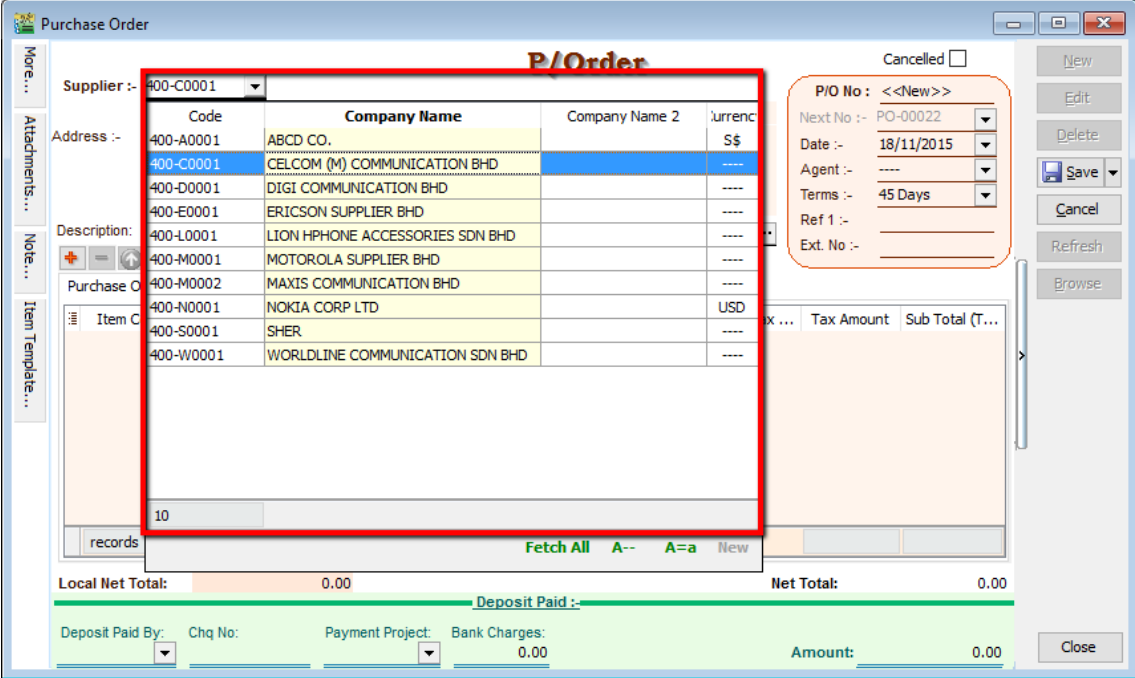Open the Attachments side tab
Image resolution: width=1135 pixels, height=678 pixels.
[x=29, y=163]
